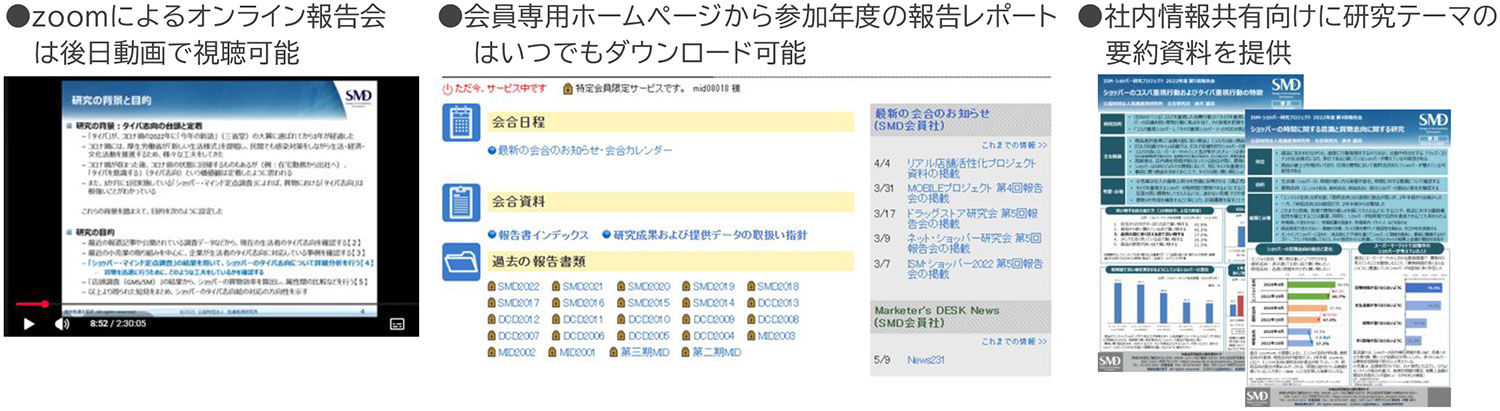1500x411 pixels.
Task: Open 最新の会合のお知らせ・会合カレンダー link
Action: point(580,150)
